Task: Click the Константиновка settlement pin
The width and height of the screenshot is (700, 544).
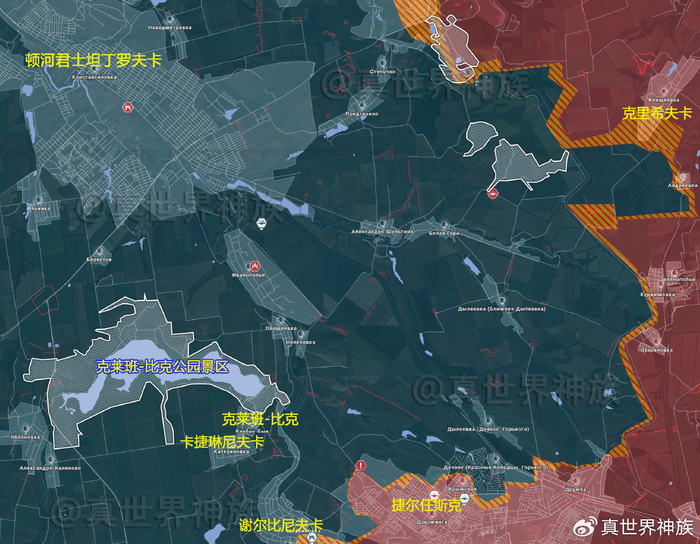Action: click(x=94, y=69)
